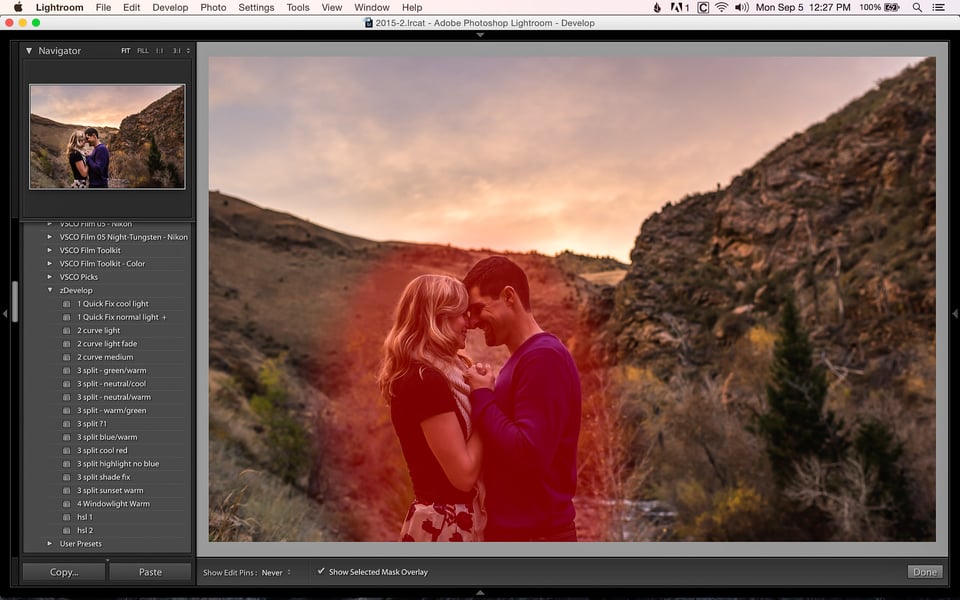Open Spotlight search magnifier icon

pyautogui.click(x=917, y=7)
